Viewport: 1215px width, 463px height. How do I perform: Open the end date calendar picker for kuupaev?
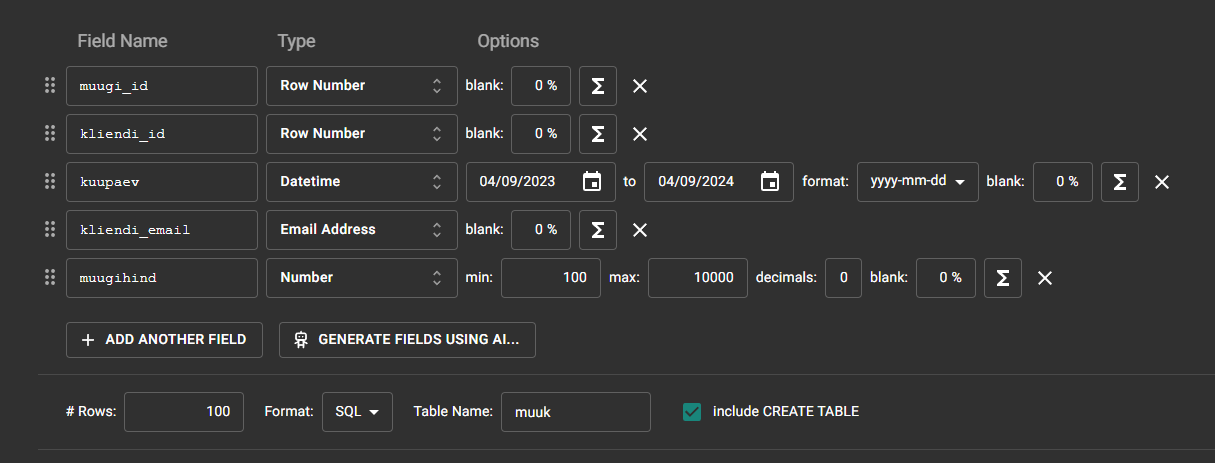click(770, 182)
